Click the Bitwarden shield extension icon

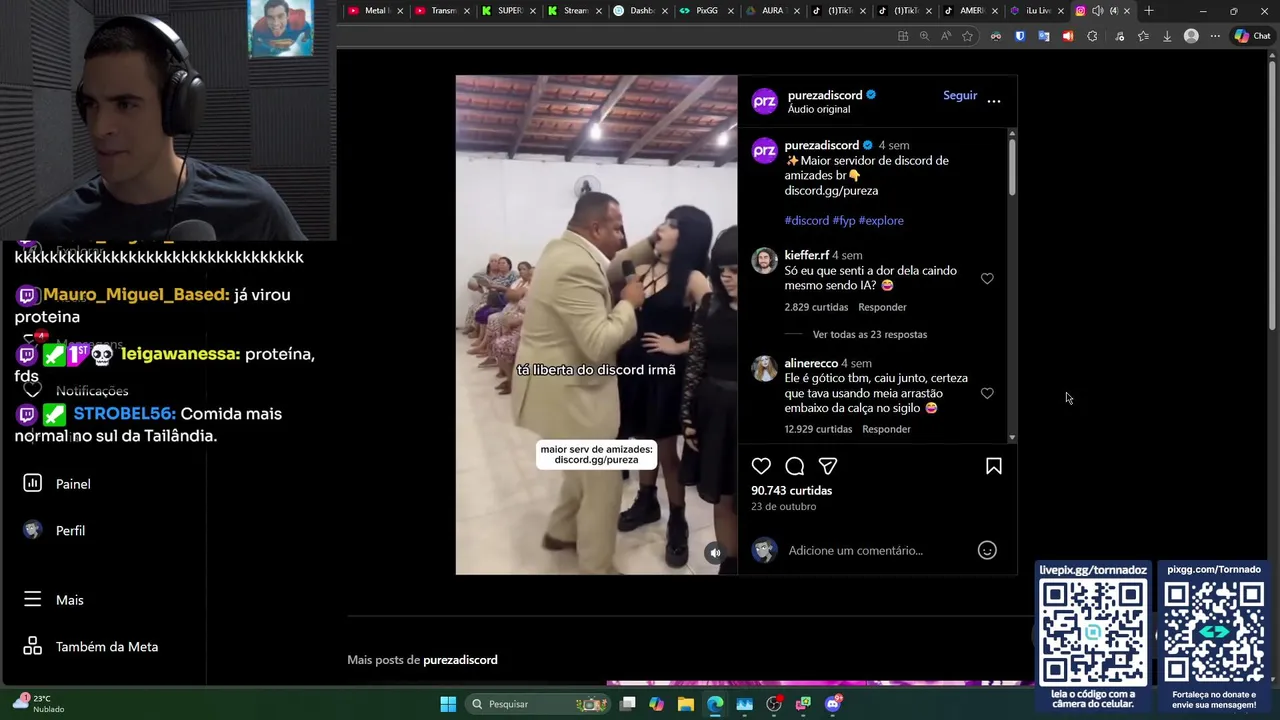pyautogui.click(x=1020, y=36)
